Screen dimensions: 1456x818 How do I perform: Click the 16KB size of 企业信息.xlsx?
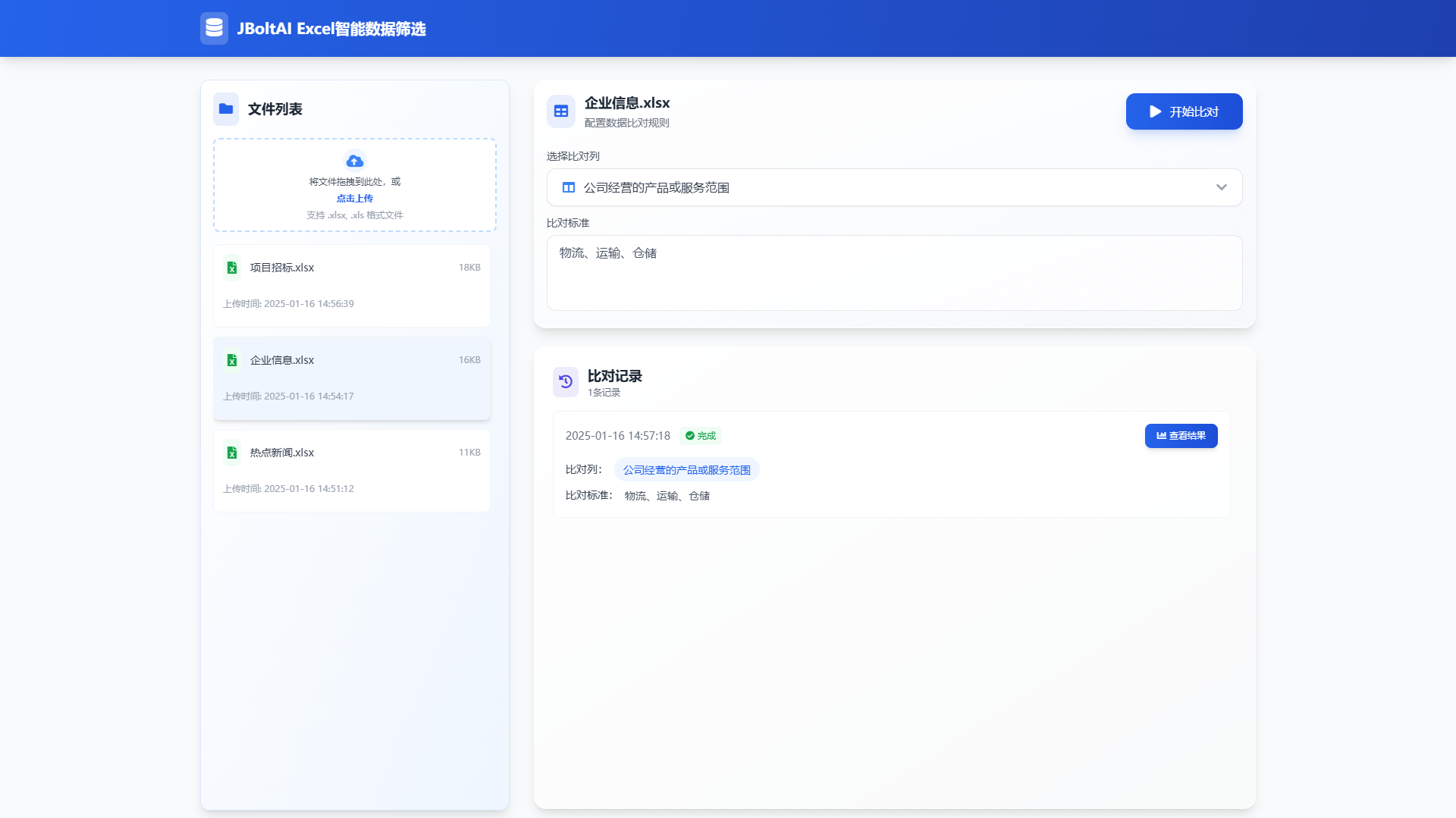pos(469,360)
